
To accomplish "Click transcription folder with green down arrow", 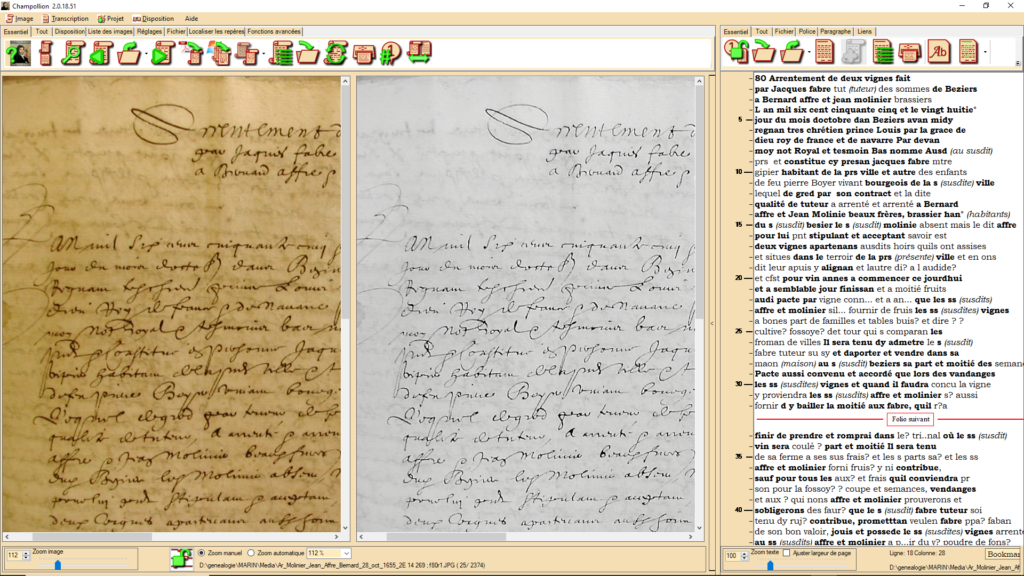I will 764,52.
